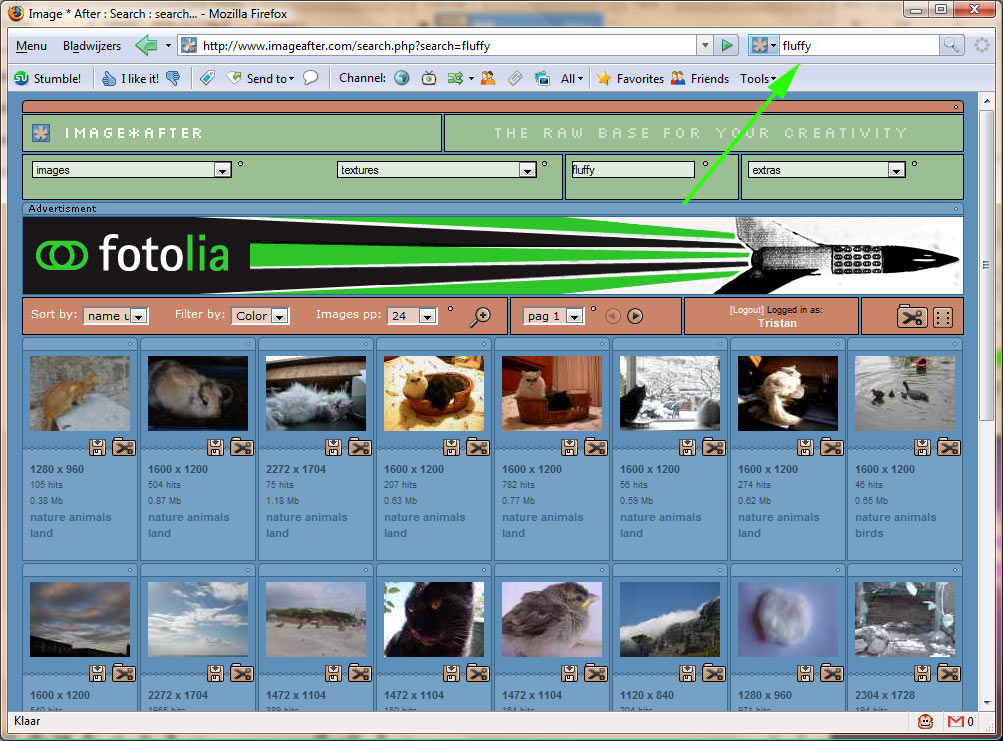Open the Filter by Color dropdown
1003x741 pixels.
(260, 315)
